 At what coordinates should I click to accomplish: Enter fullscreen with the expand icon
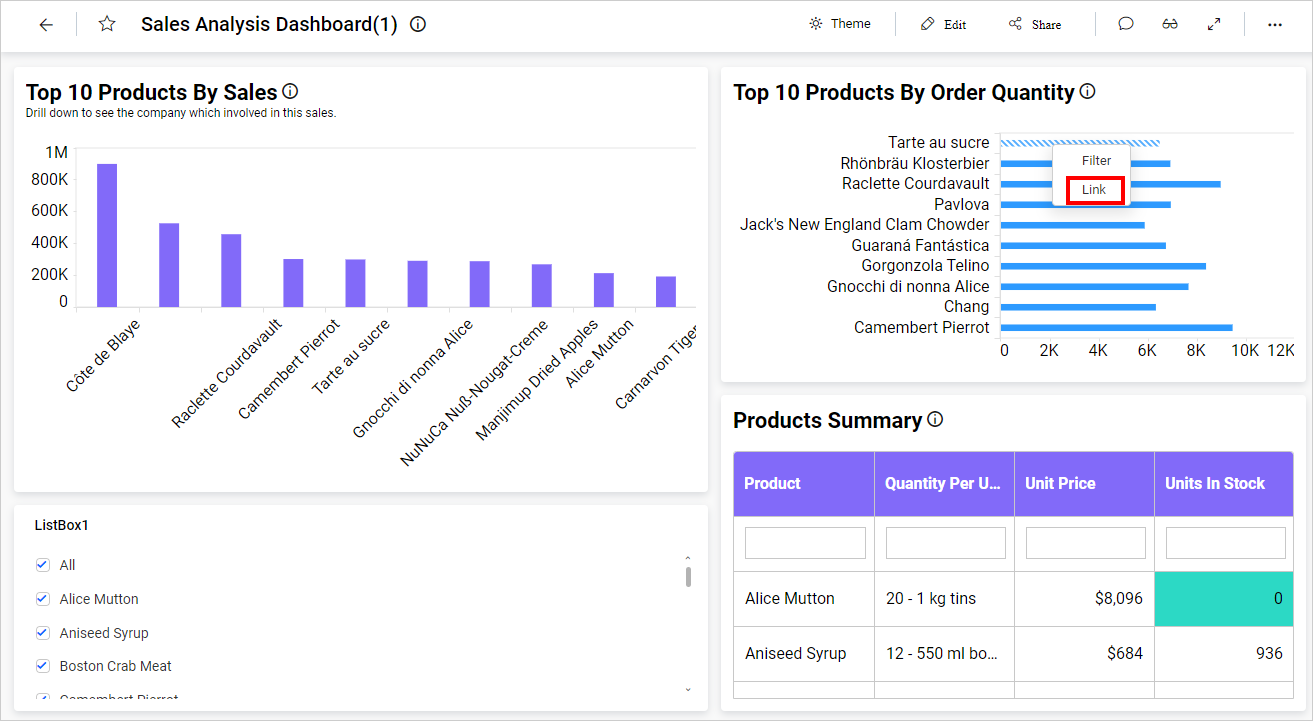[x=1214, y=25]
